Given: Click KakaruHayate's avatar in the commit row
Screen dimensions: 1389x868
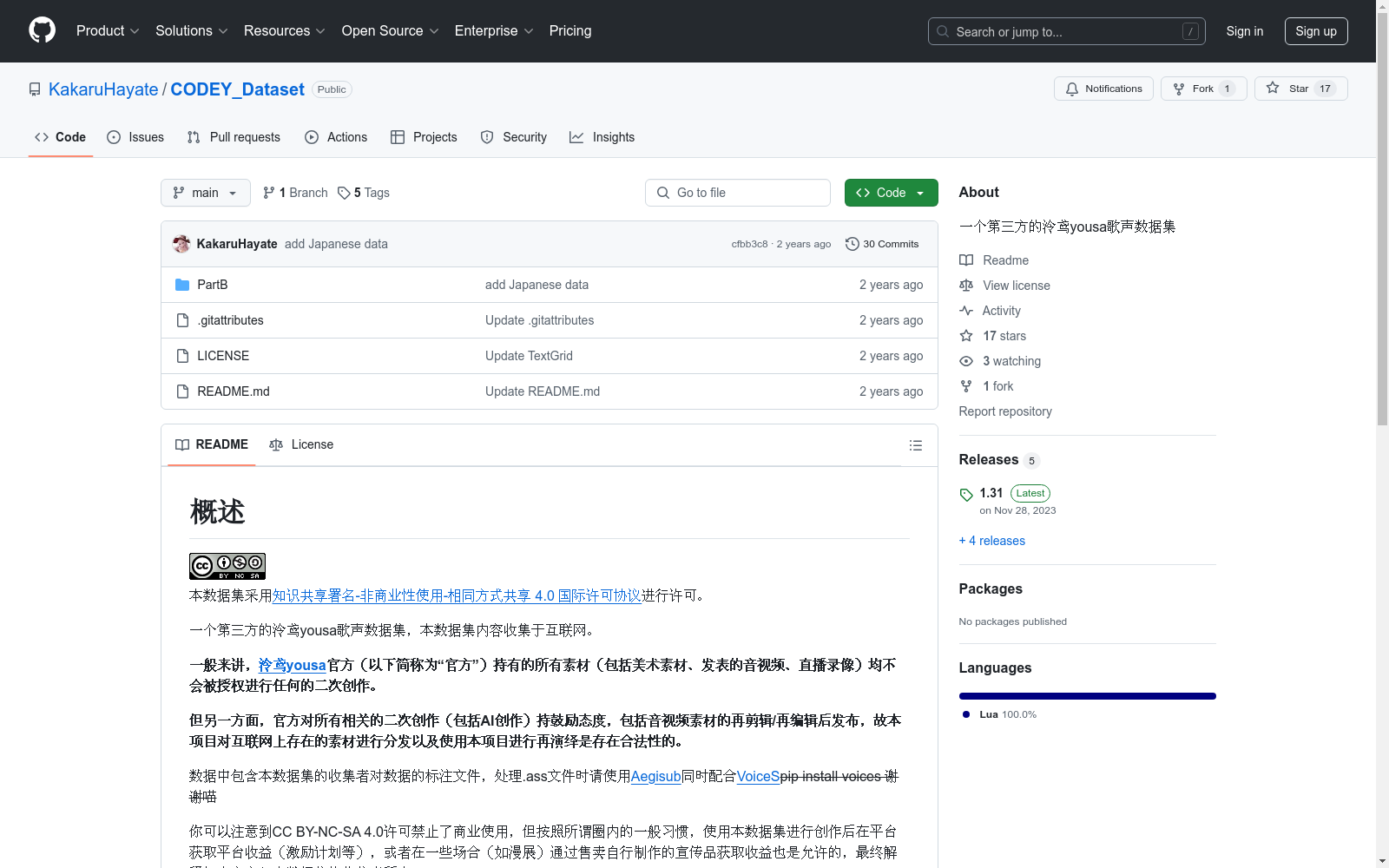Looking at the screenshot, I should point(181,244).
